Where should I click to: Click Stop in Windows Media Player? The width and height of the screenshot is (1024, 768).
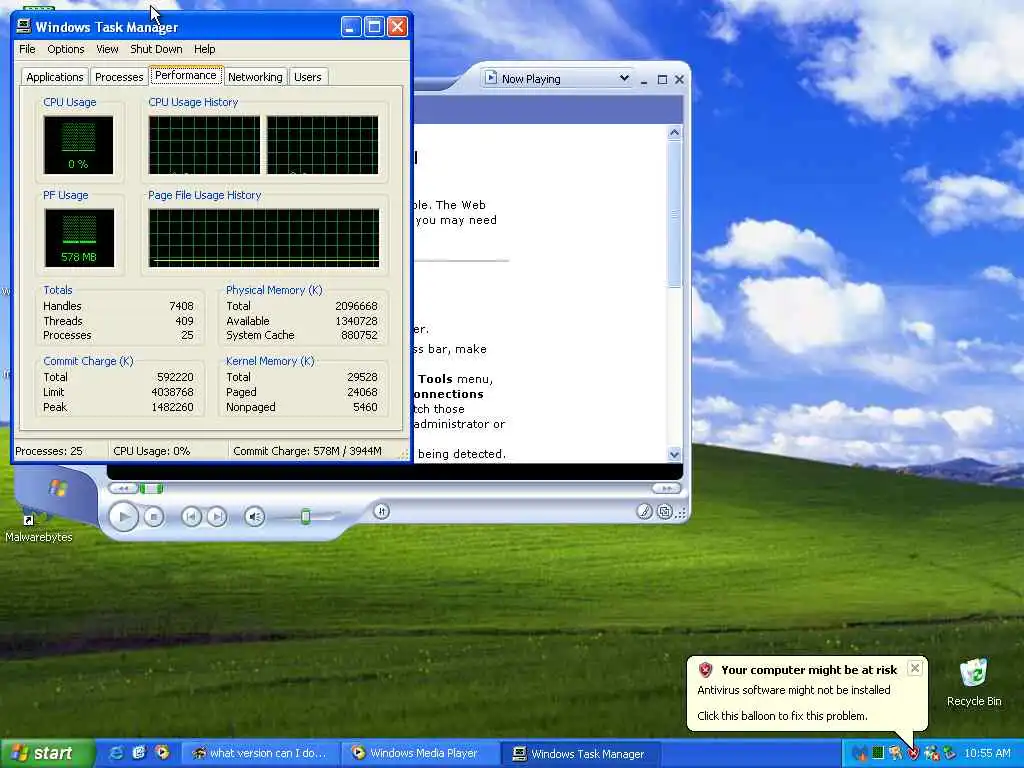(153, 517)
